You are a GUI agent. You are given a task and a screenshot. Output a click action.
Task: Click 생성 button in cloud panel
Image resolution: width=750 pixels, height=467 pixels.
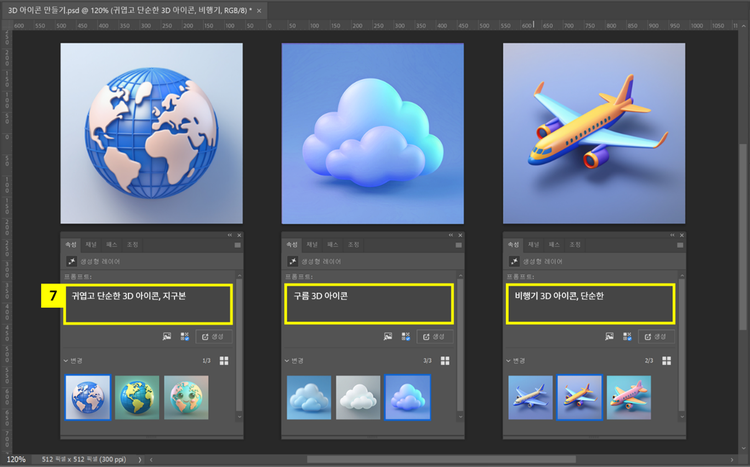(435, 337)
